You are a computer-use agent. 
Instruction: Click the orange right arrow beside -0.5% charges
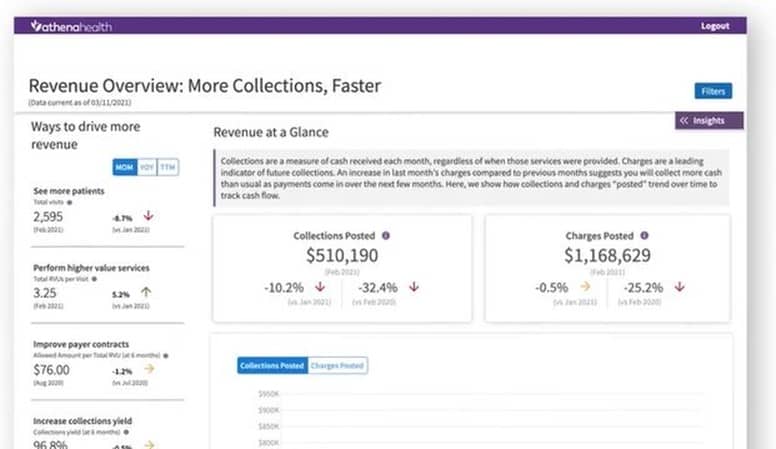pyautogui.click(x=586, y=286)
